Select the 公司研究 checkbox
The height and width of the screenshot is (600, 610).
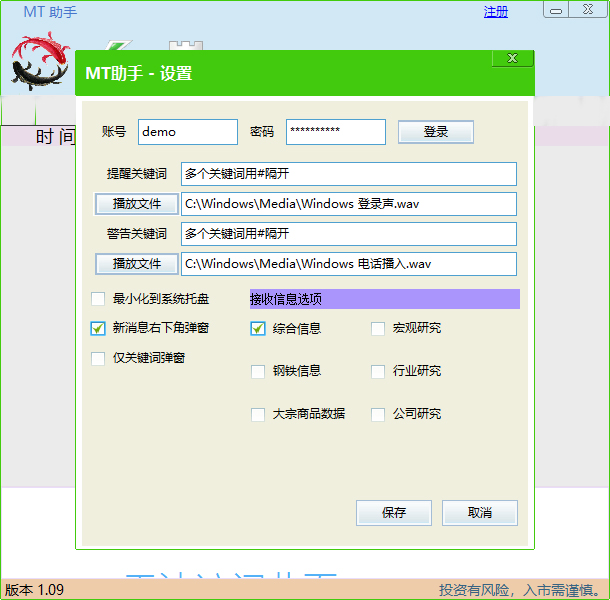point(378,414)
